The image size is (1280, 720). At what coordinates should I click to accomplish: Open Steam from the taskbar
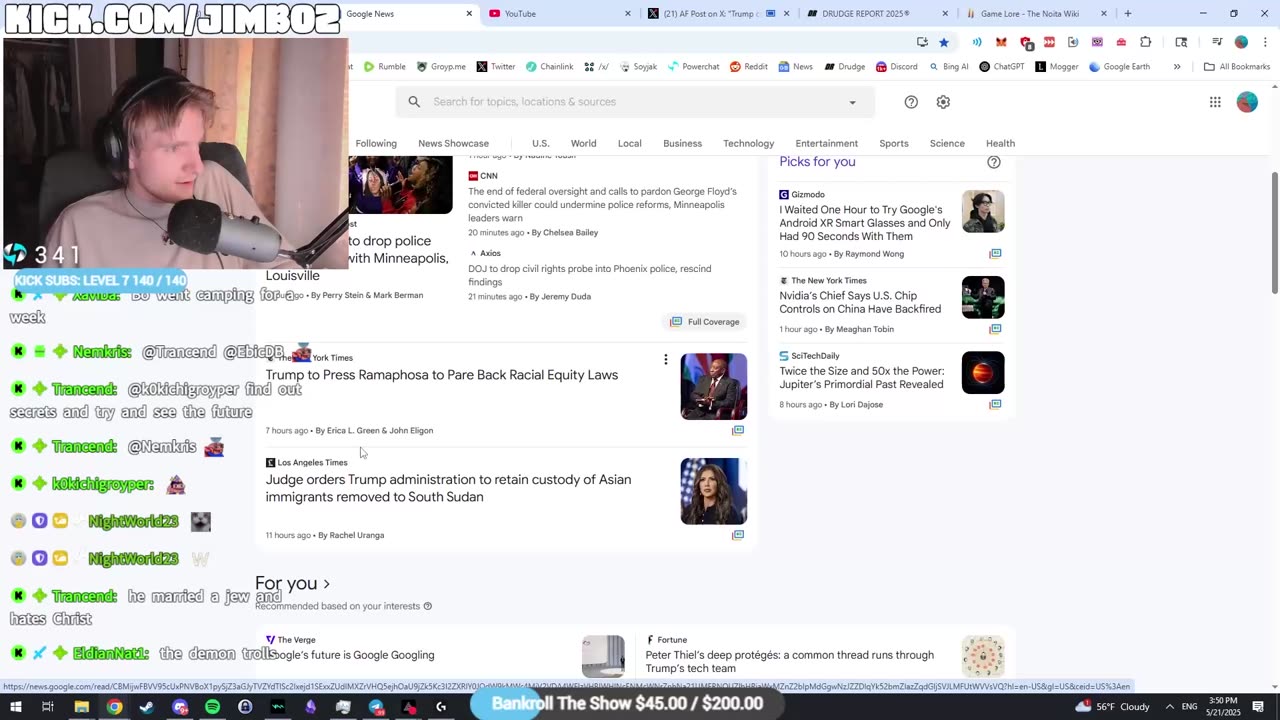(x=147, y=707)
